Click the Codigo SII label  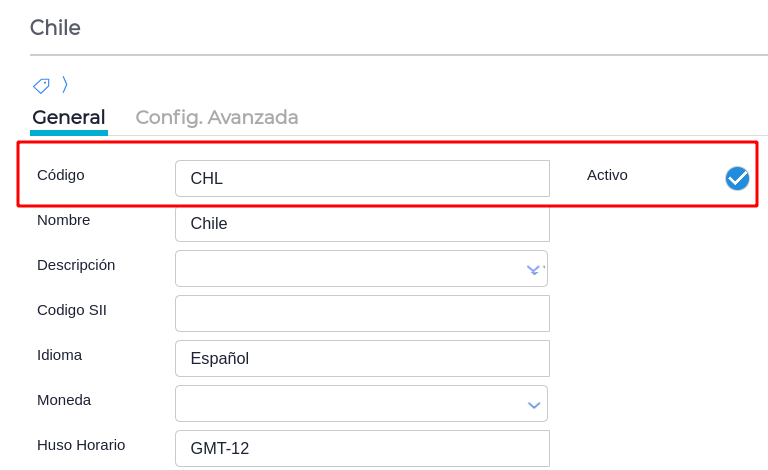pos(72,310)
